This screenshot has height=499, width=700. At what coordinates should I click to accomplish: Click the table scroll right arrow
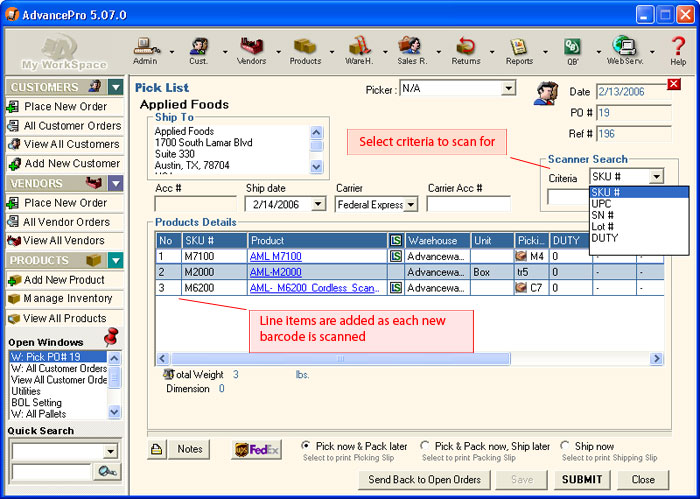pyautogui.click(x=656, y=358)
